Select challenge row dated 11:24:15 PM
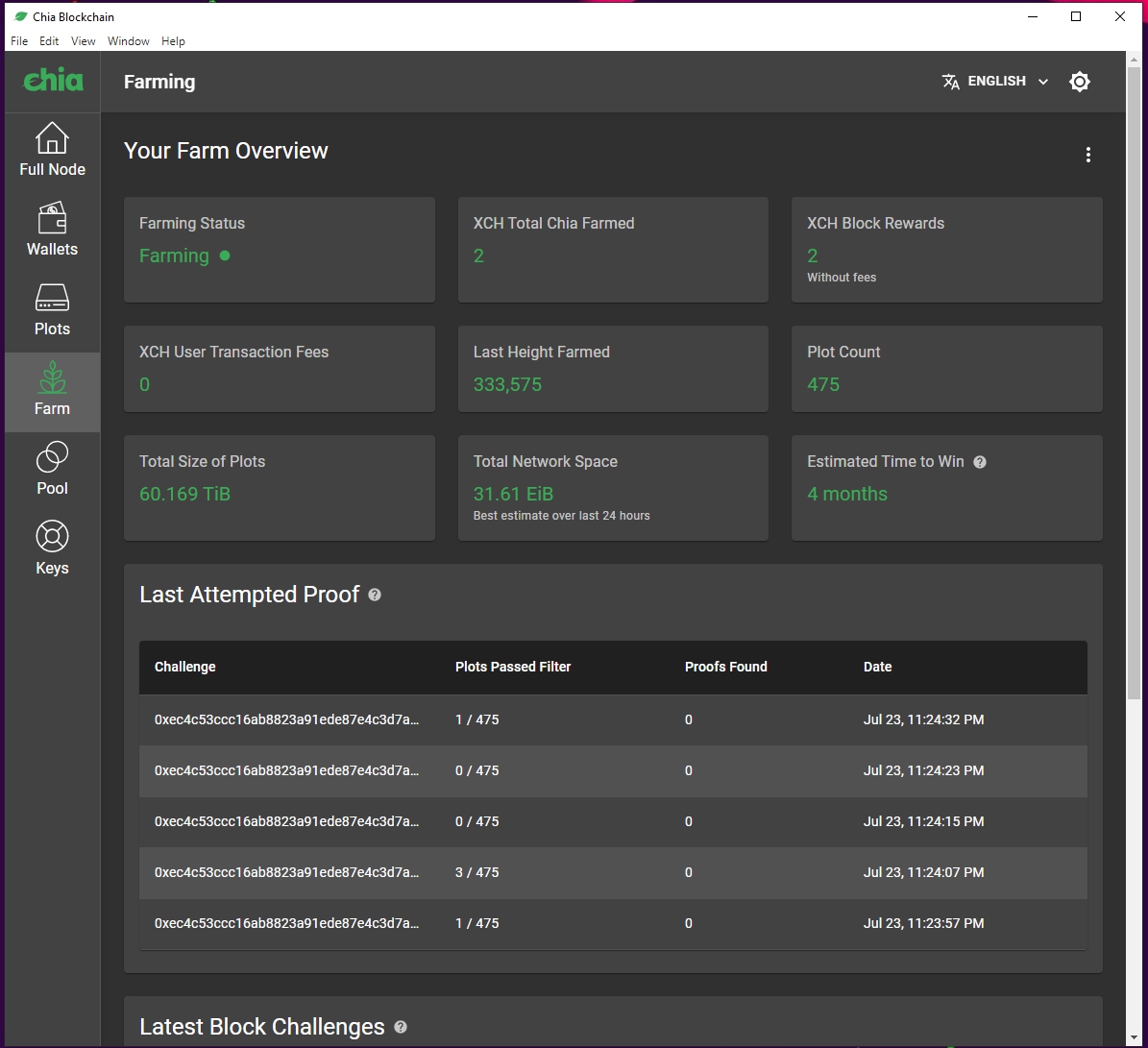Screen dimensions: 1148x1048 click(x=613, y=822)
